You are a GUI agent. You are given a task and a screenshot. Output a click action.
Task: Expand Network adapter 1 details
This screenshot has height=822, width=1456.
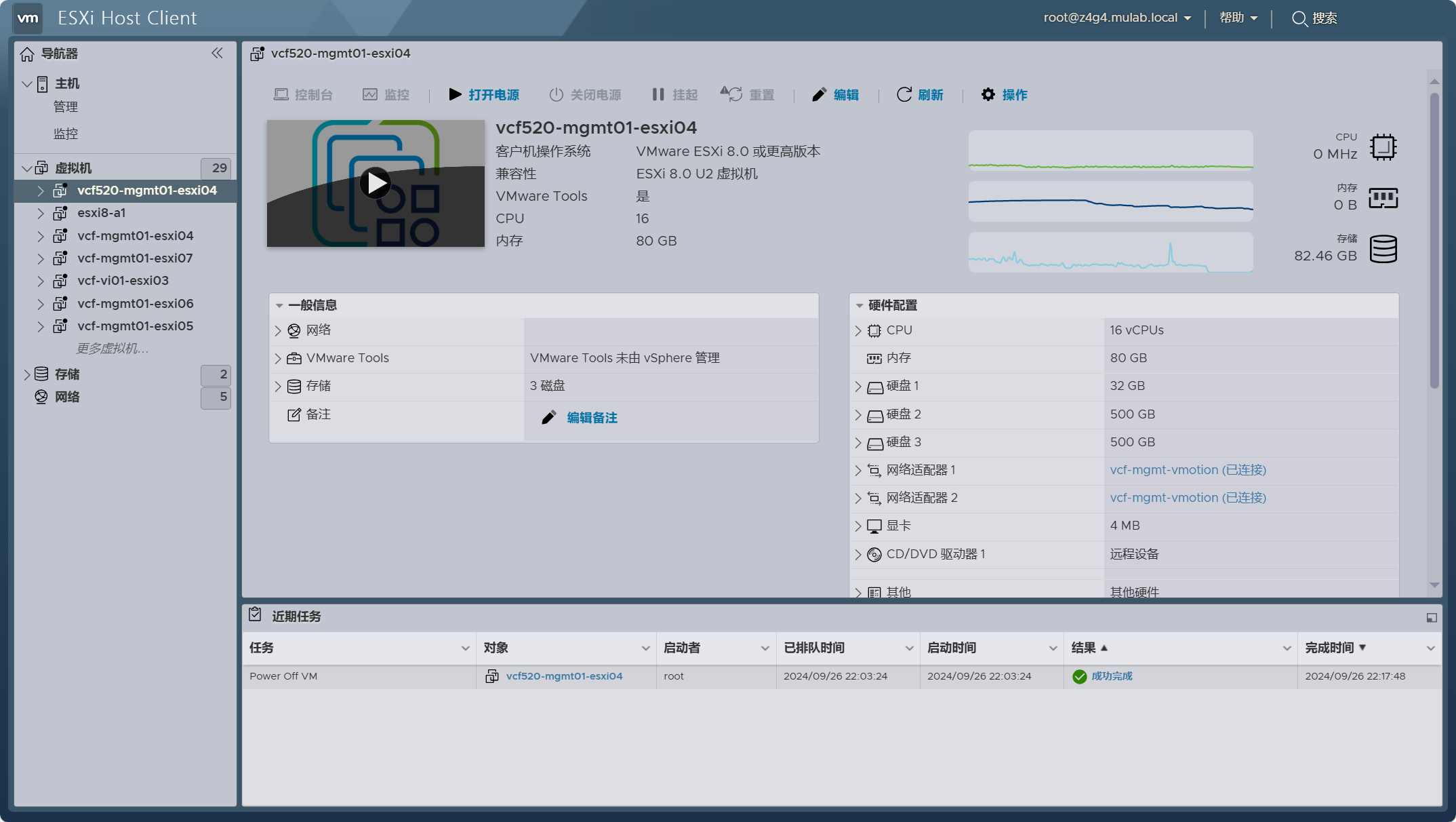858,470
